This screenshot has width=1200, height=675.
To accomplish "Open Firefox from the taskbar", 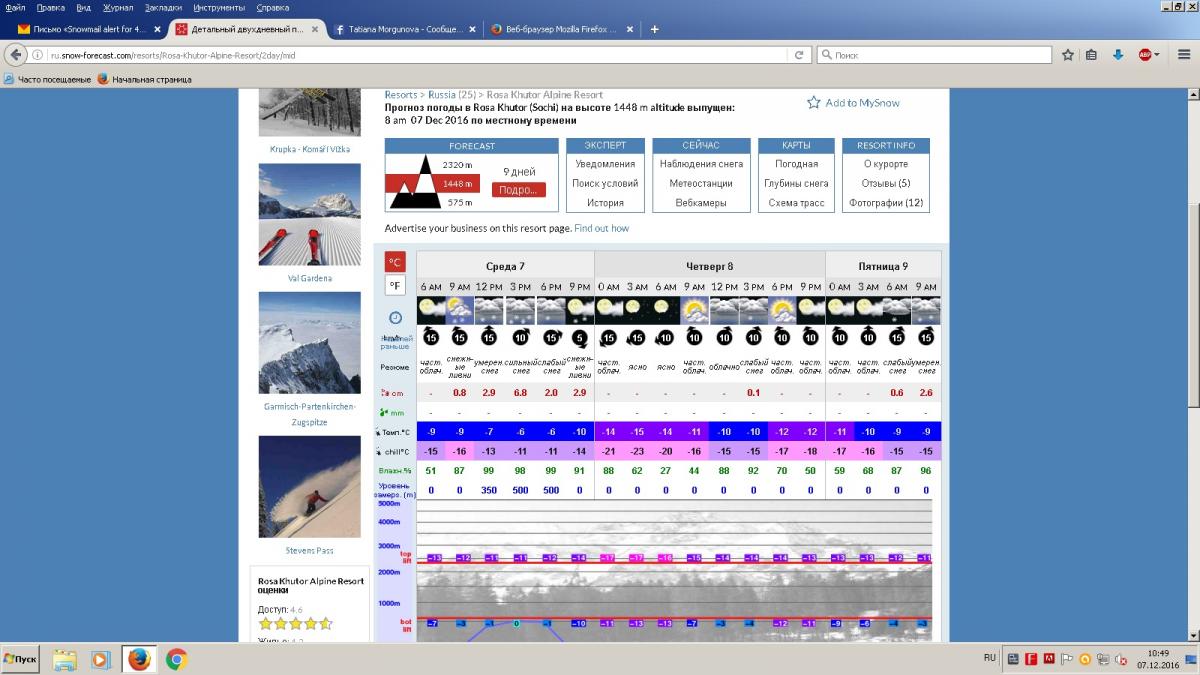I will (x=139, y=659).
